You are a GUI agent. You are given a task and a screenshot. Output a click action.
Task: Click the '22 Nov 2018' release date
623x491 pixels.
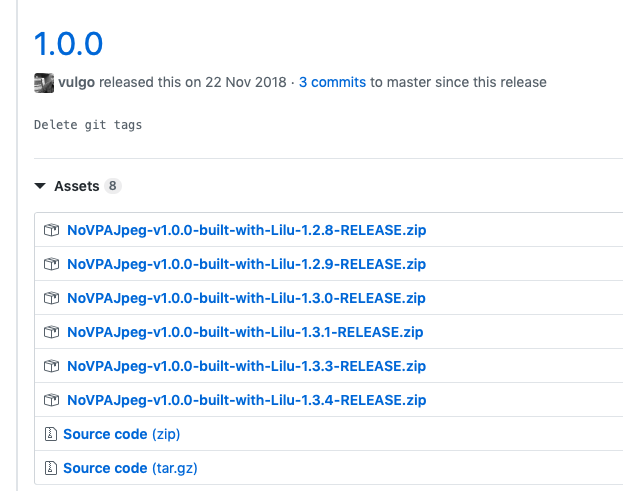point(246,82)
